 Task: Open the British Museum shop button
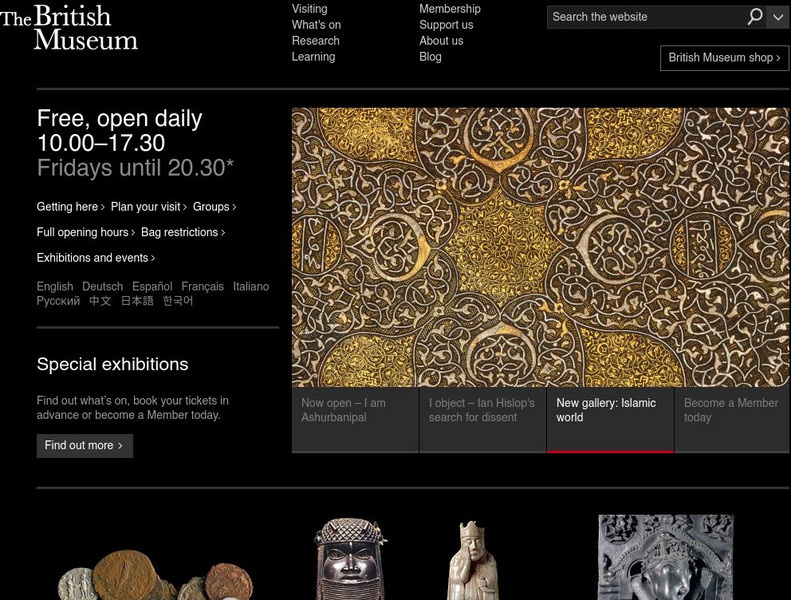724,58
